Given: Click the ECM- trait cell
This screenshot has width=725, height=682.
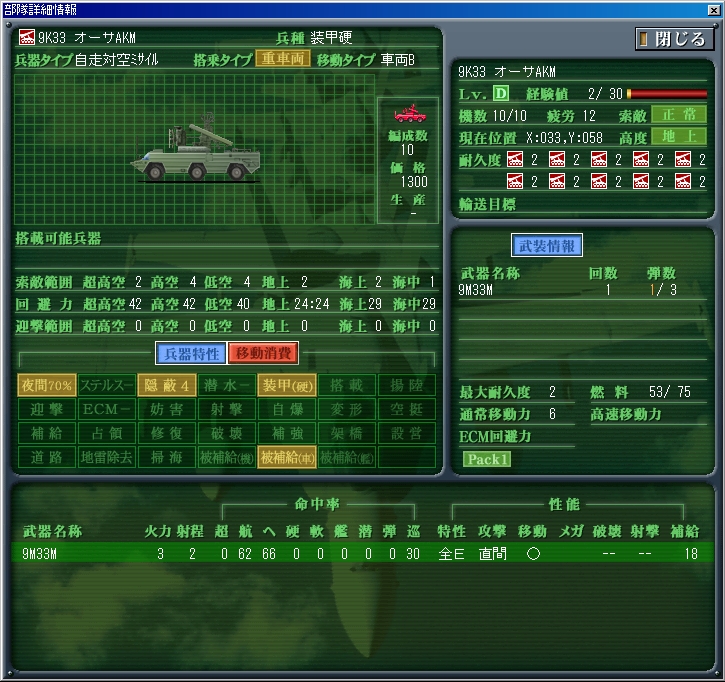Looking at the screenshot, I should 107,409.
